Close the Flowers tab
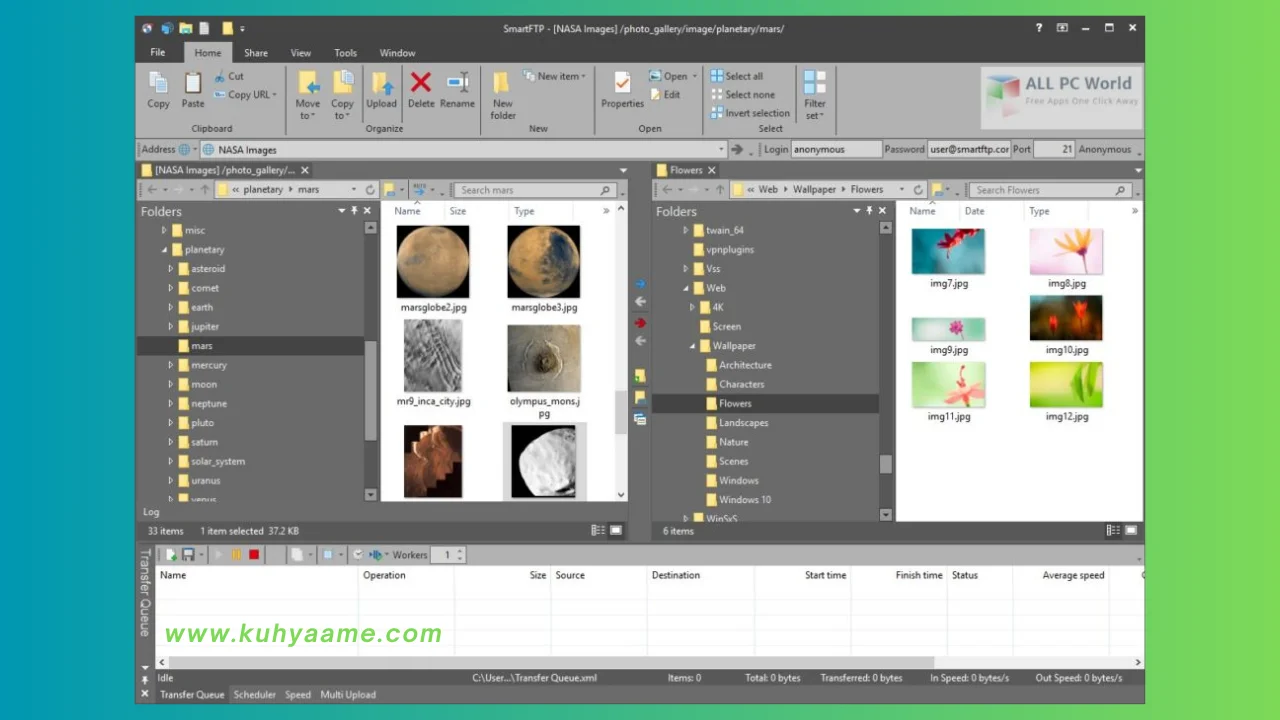 [x=712, y=171]
